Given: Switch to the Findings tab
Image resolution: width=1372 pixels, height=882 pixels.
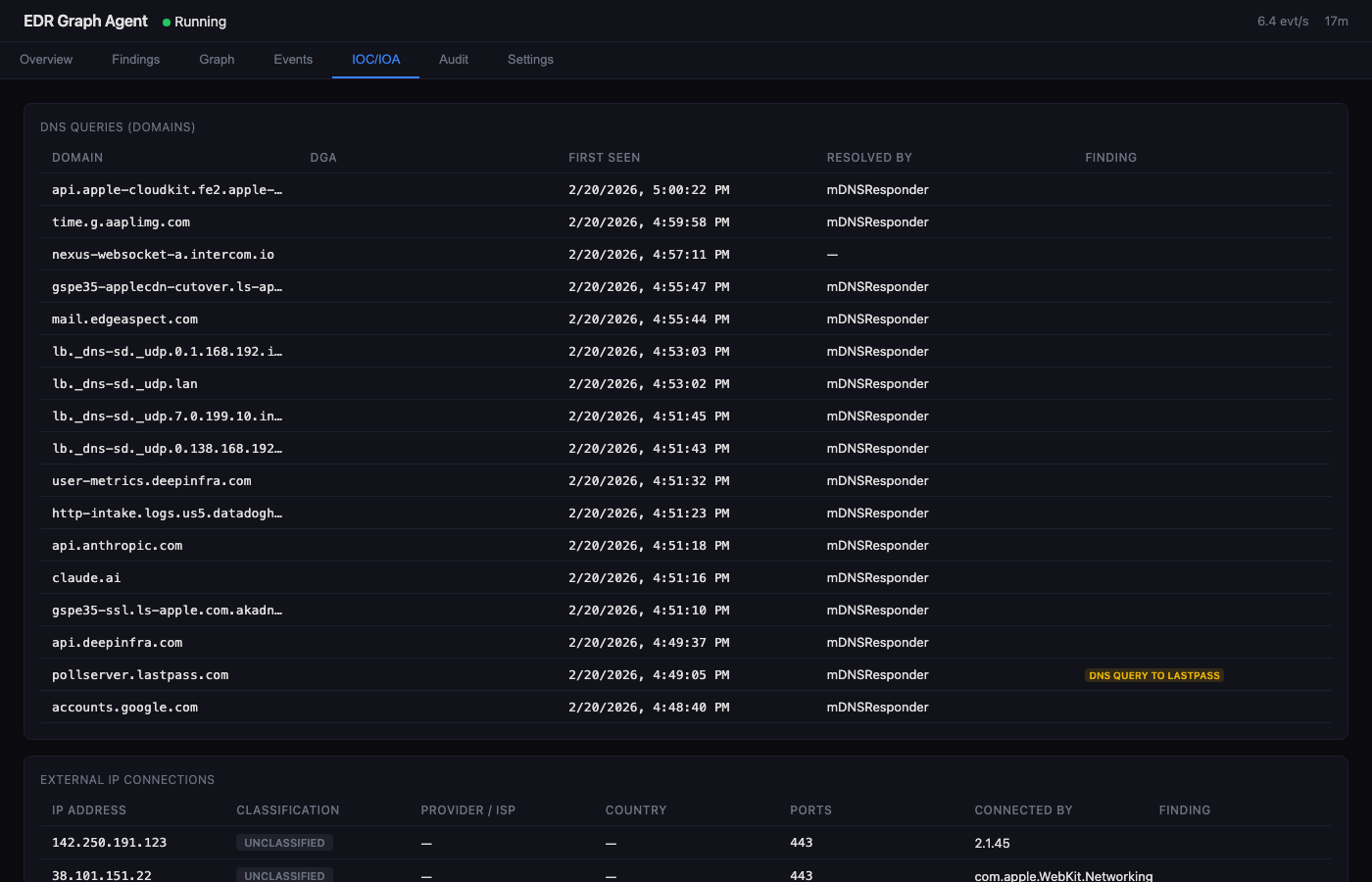Looking at the screenshot, I should pos(135,60).
